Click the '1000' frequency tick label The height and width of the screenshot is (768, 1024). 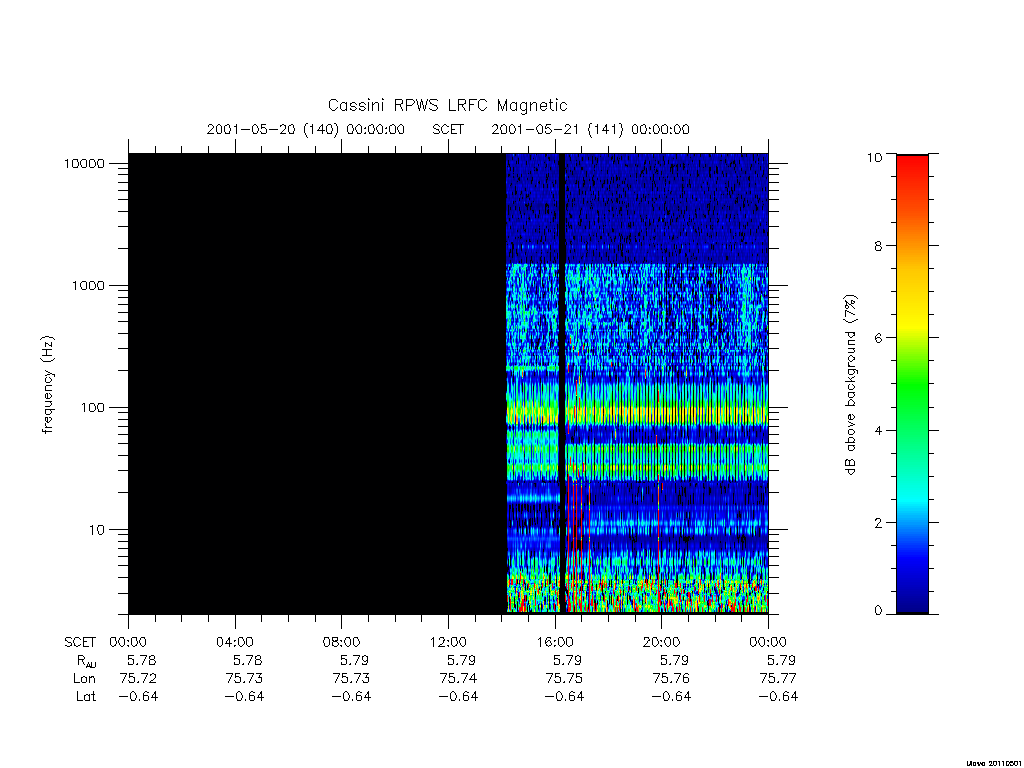(88, 285)
